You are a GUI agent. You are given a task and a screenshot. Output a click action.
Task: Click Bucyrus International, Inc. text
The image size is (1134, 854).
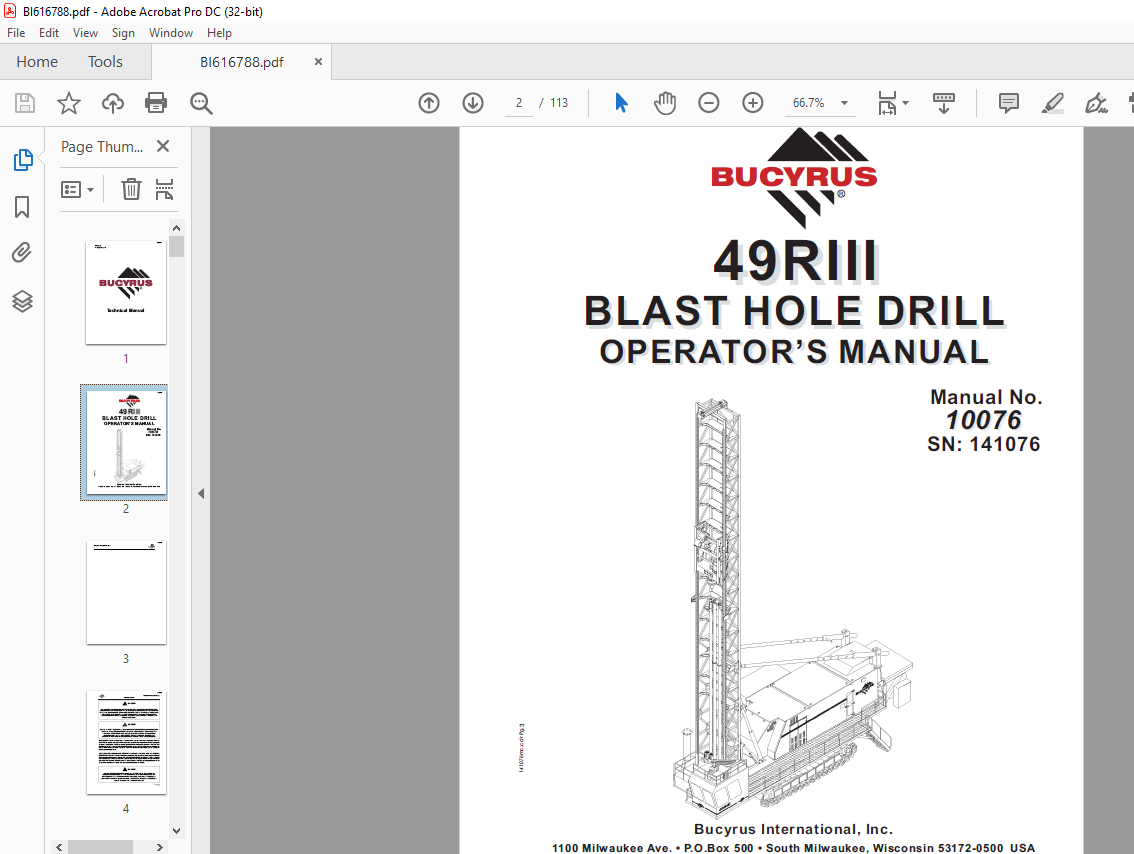(793, 829)
